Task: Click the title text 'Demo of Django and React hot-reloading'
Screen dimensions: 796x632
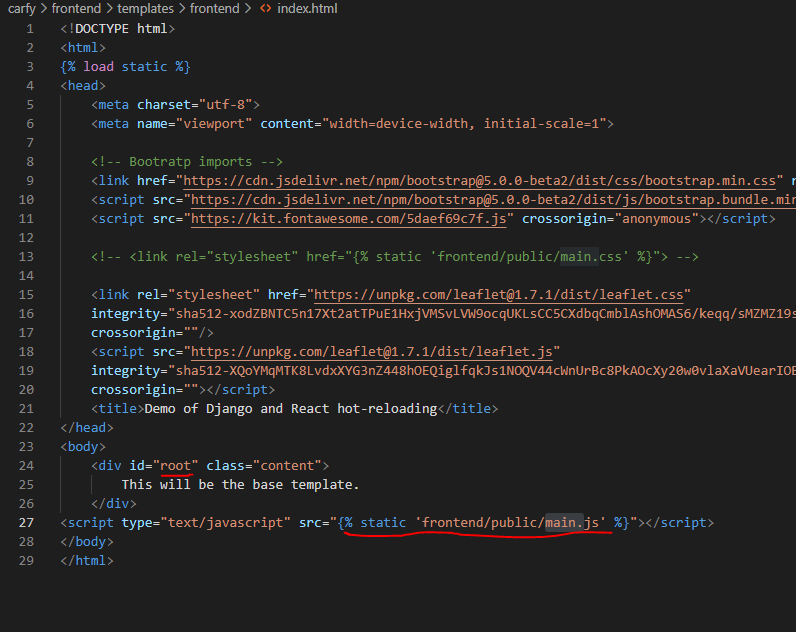Action: [291, 409]
